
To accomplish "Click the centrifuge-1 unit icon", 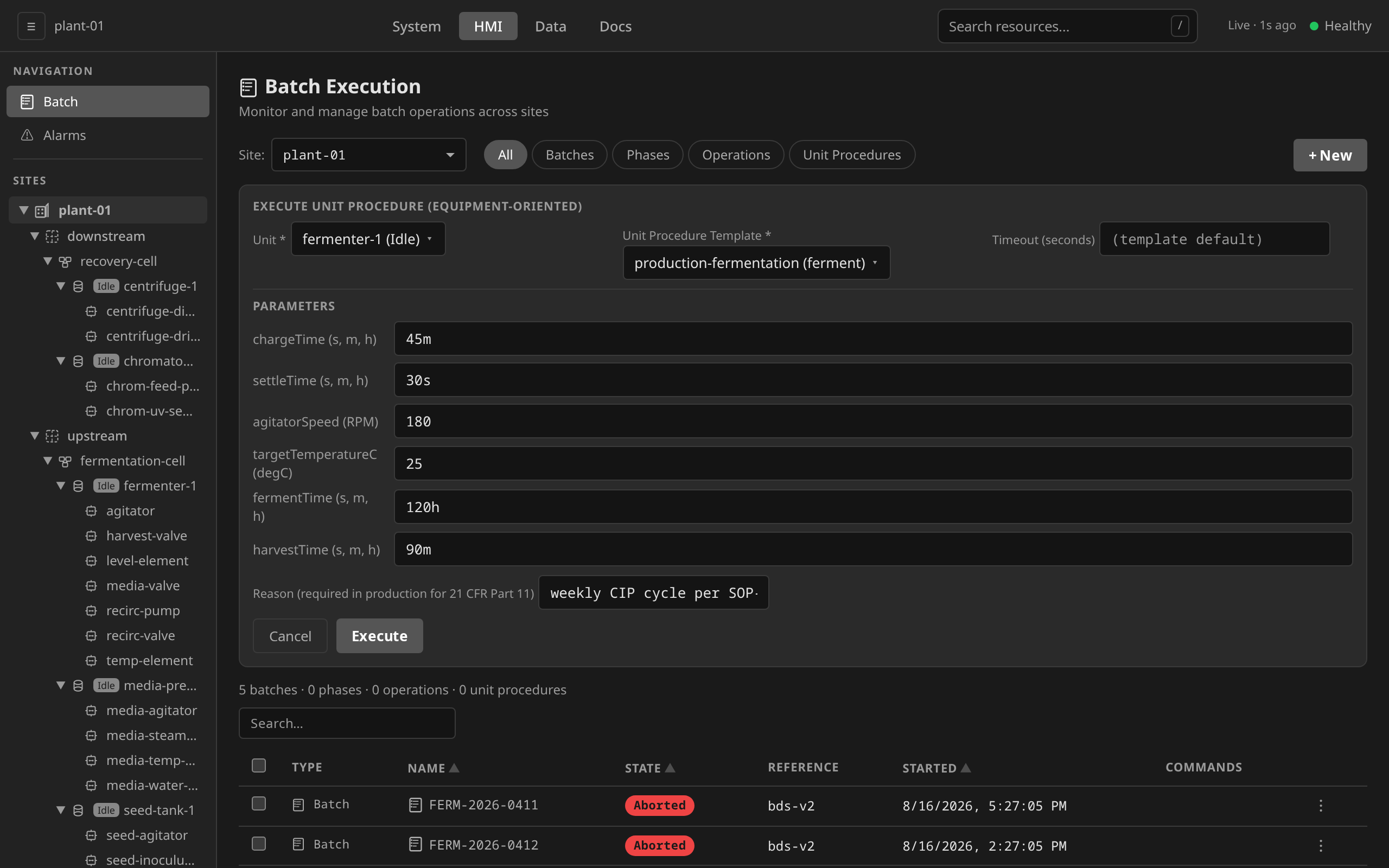I will click(78, 286).
